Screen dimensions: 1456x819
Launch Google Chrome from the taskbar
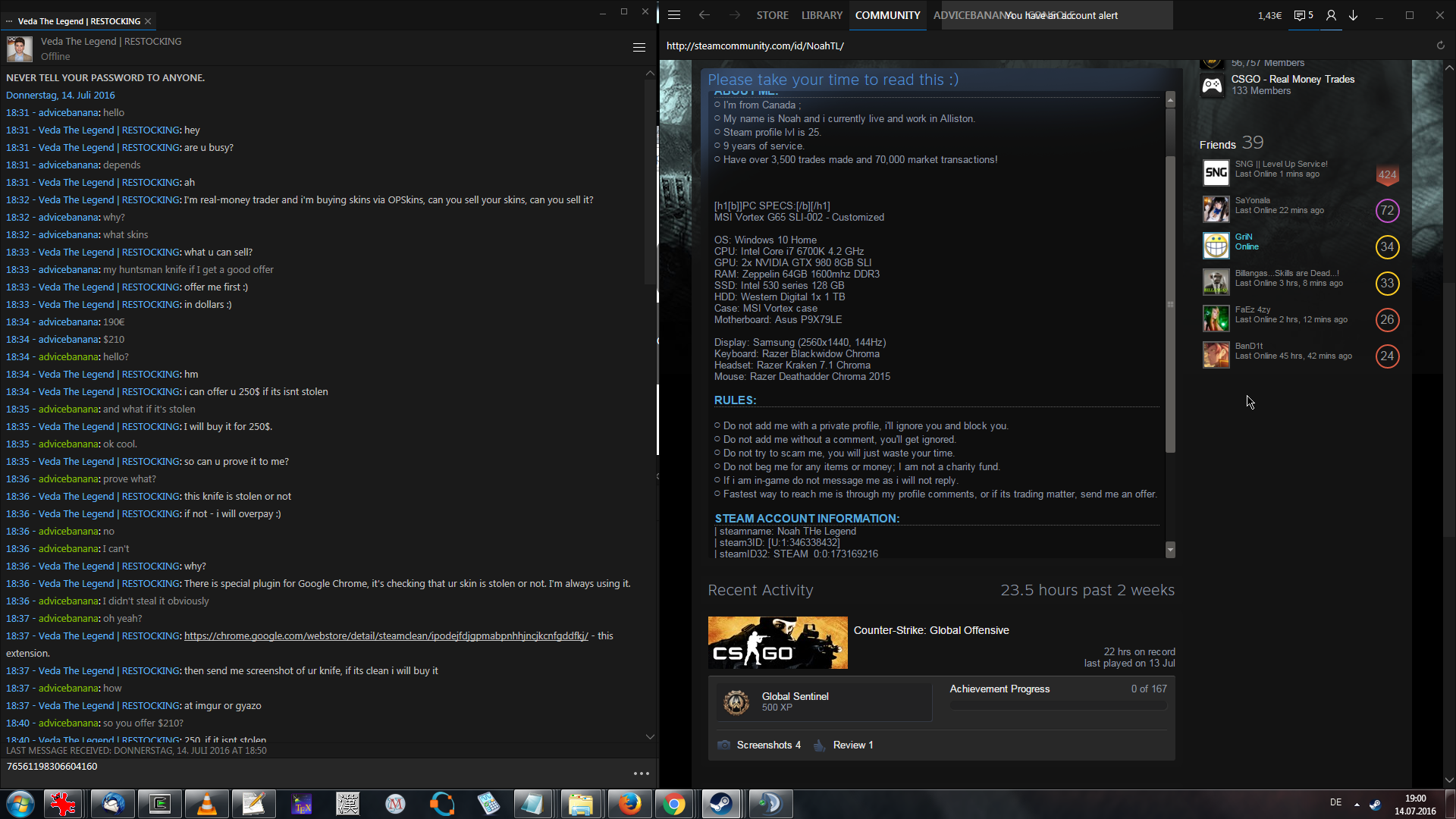(x=673, y=804)
